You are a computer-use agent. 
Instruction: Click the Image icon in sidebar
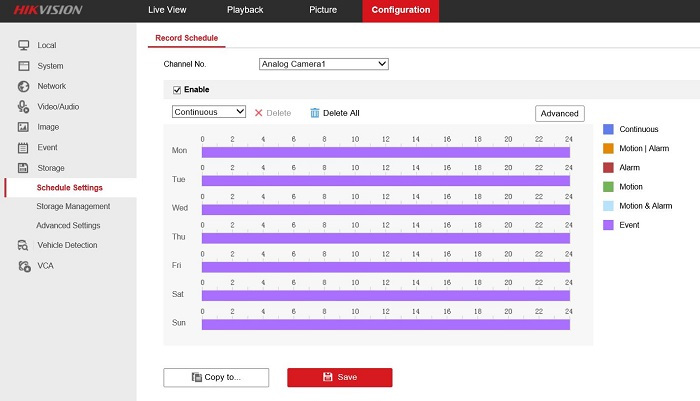22,127
